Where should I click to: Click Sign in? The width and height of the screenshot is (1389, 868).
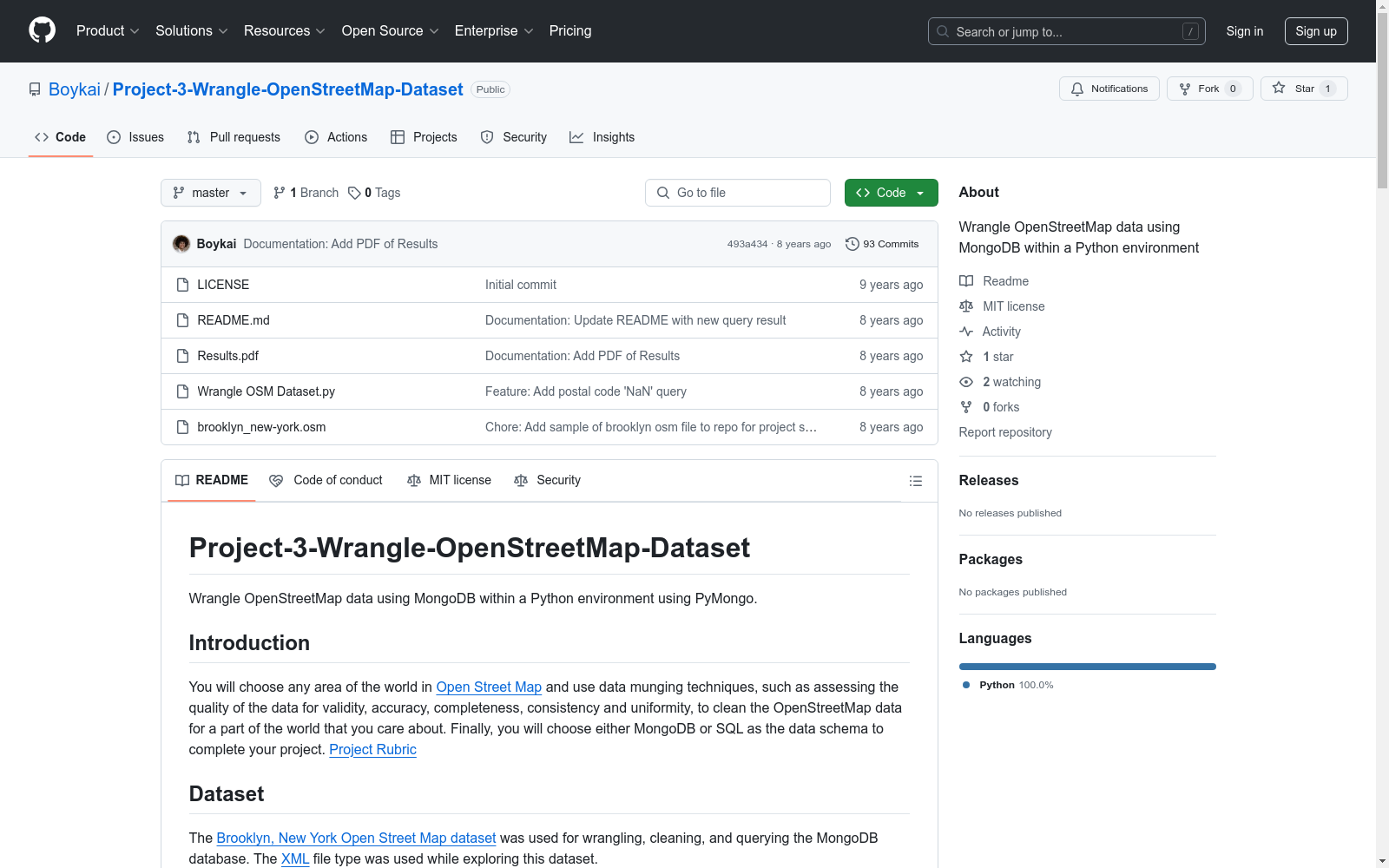click(1245, 31)
